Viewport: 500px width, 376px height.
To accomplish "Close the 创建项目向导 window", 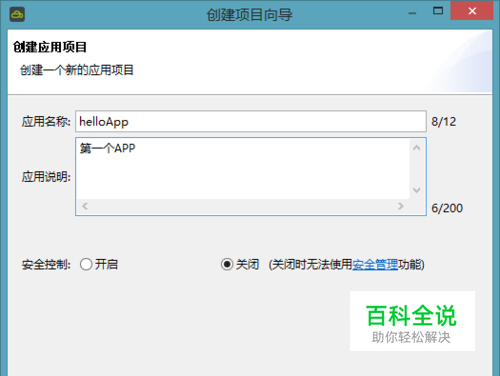I will coord(472,11).
